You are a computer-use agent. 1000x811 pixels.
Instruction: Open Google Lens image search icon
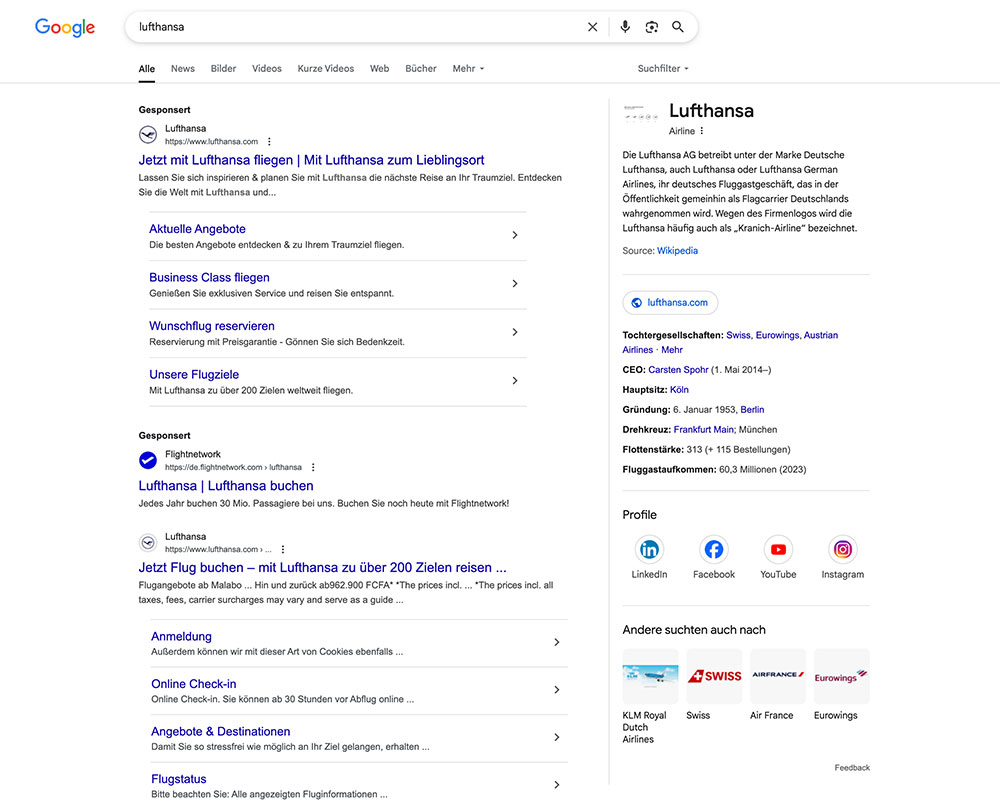pyautogui.click(x=651, y=27)
